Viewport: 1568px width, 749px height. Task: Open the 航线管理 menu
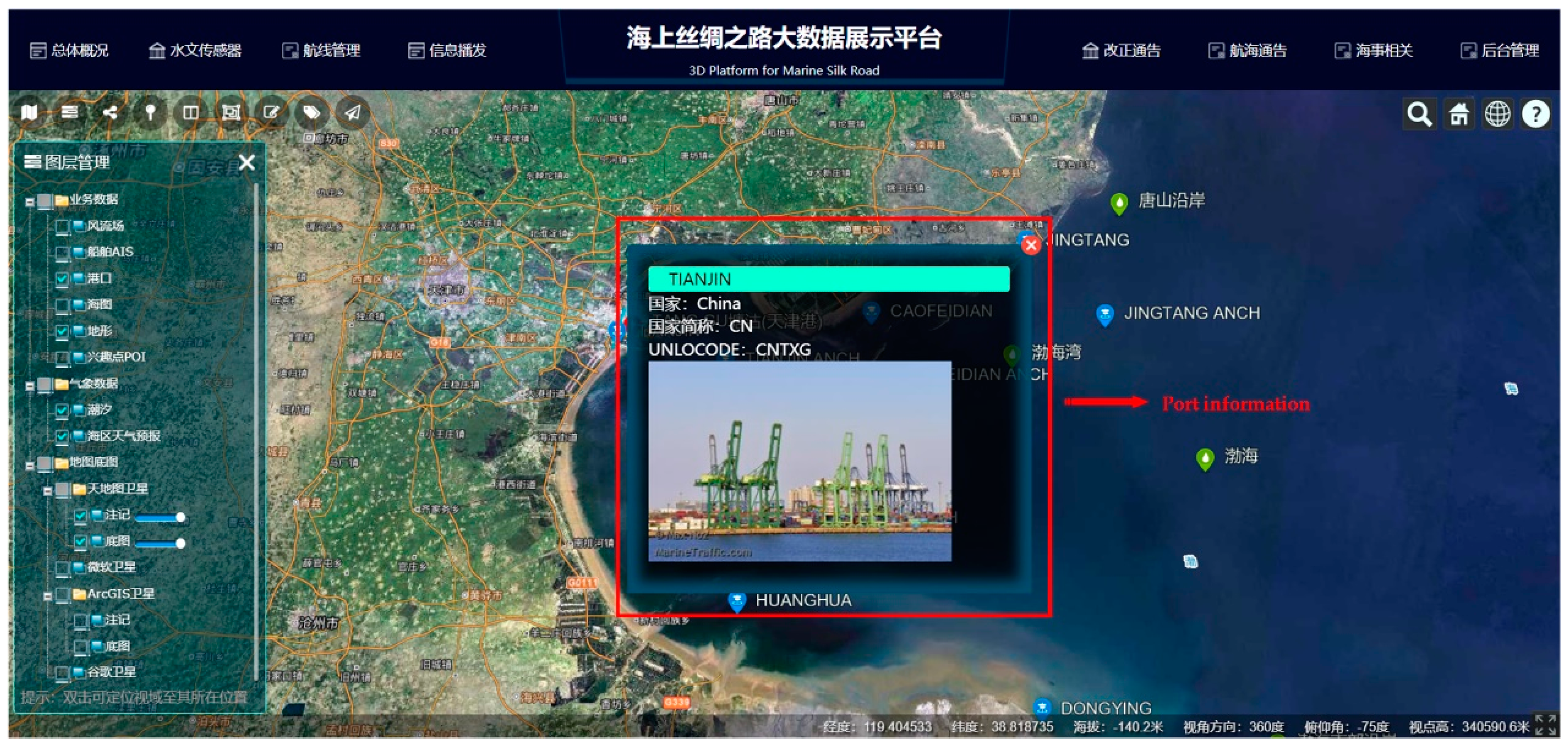(321, 51)
